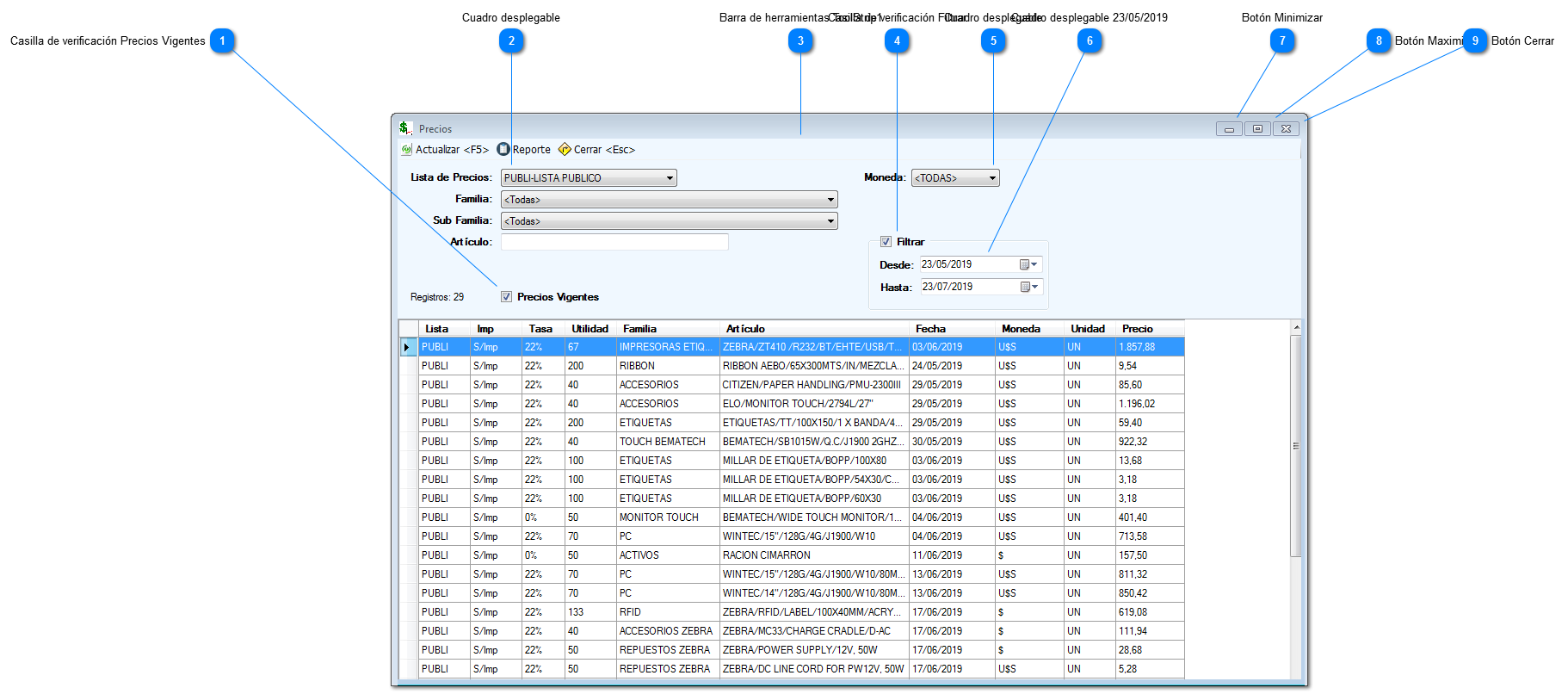Screen dimensions: 1568x694
Task: Click price cell 157,50
Action: [1150, 555]
